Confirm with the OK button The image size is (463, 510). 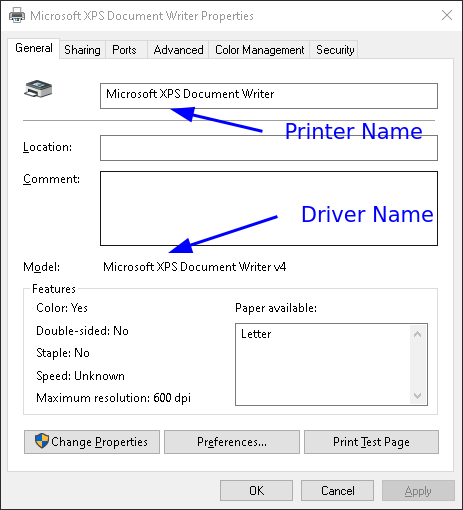pos(256,491)
